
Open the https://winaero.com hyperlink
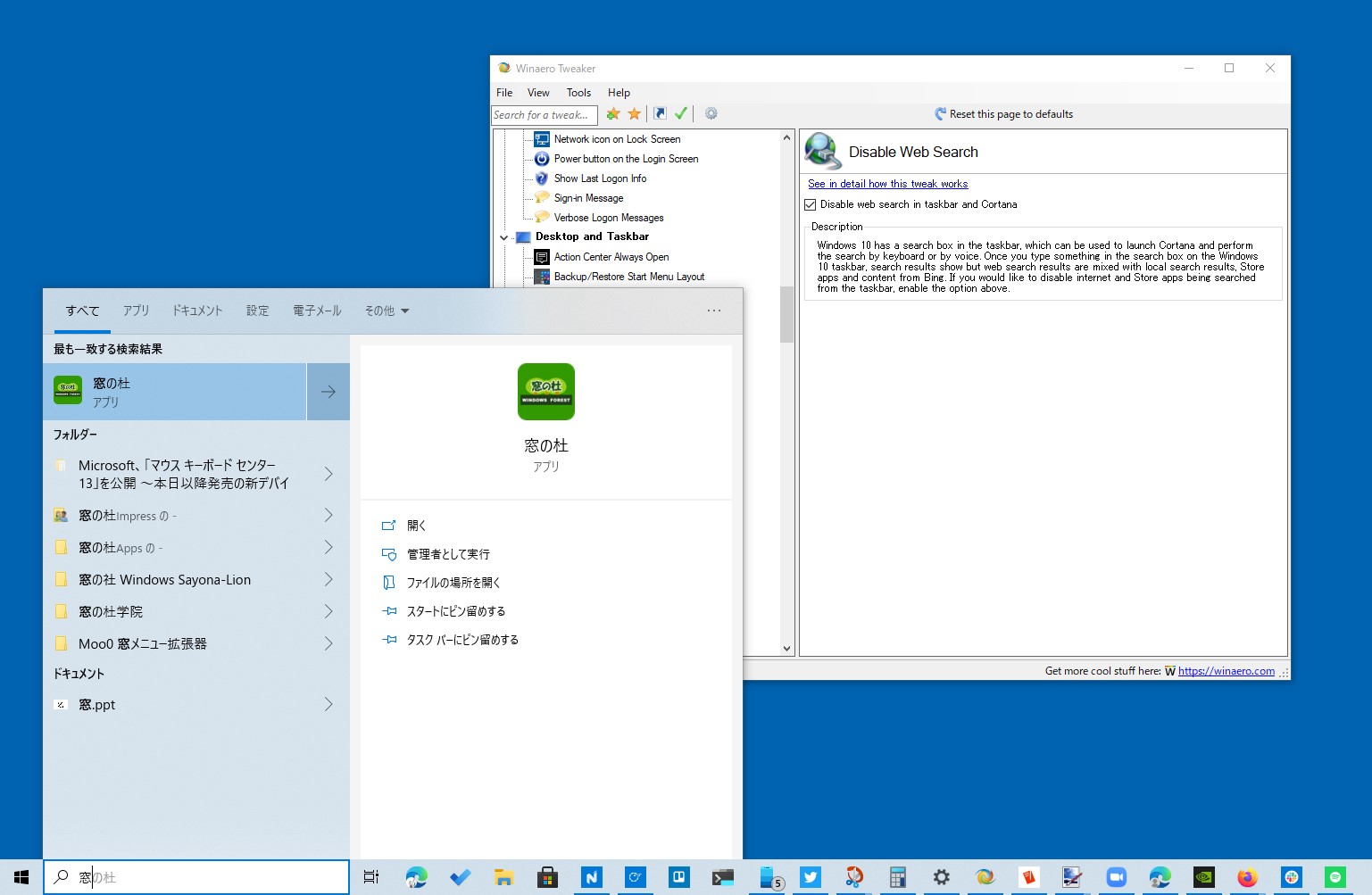pos(1226,670)
